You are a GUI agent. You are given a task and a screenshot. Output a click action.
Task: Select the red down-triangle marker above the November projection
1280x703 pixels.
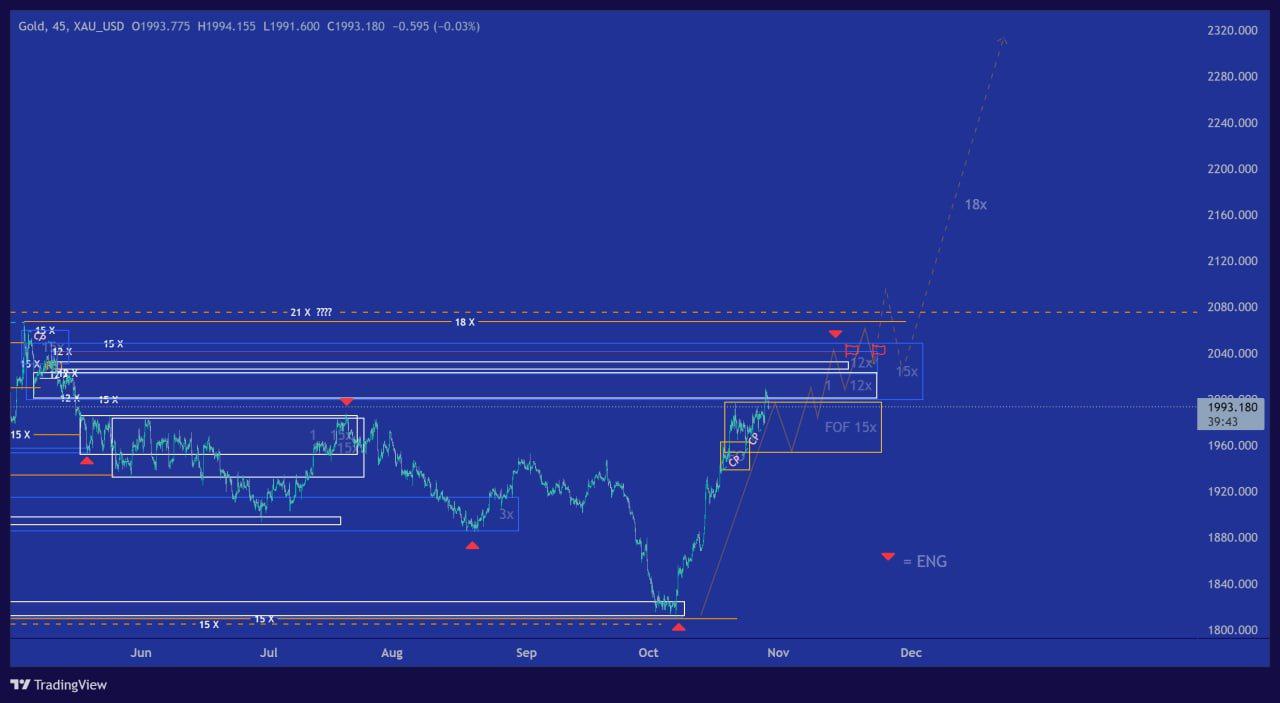tap(835, 333)
